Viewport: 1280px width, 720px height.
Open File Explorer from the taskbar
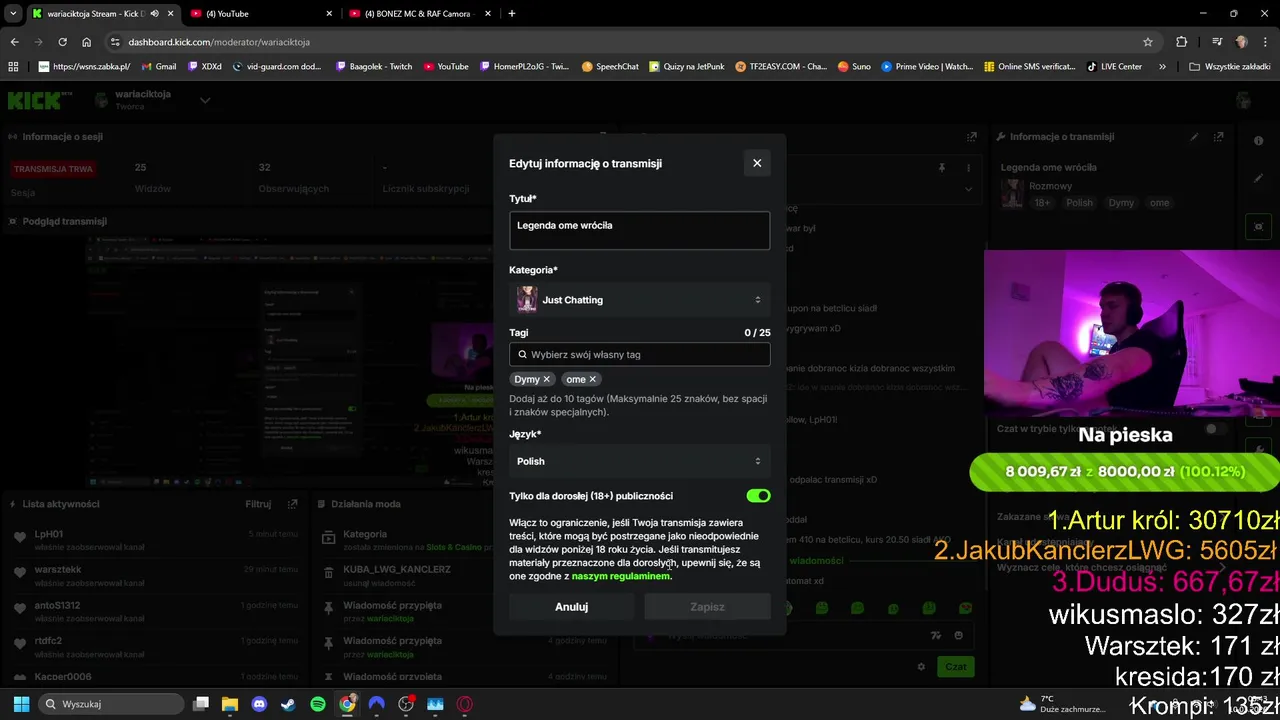[x=230, y=704]
